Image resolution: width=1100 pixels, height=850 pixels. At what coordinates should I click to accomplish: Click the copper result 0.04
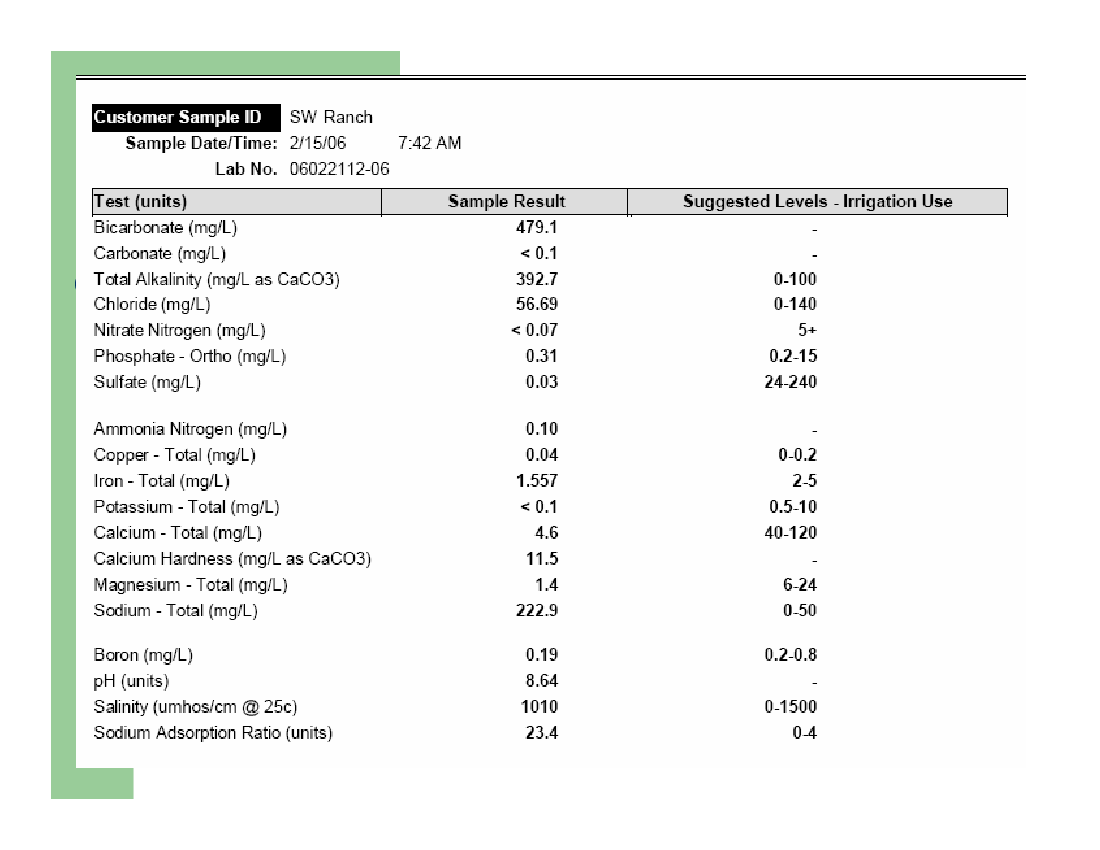tap(542, 455)
